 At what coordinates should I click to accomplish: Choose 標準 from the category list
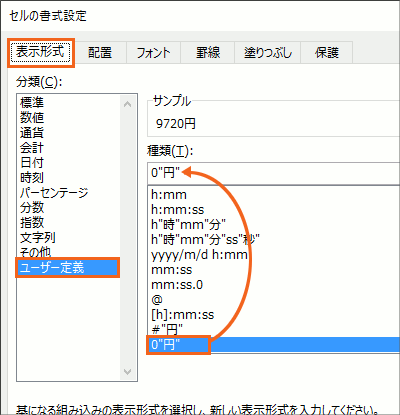pos(32,102)
